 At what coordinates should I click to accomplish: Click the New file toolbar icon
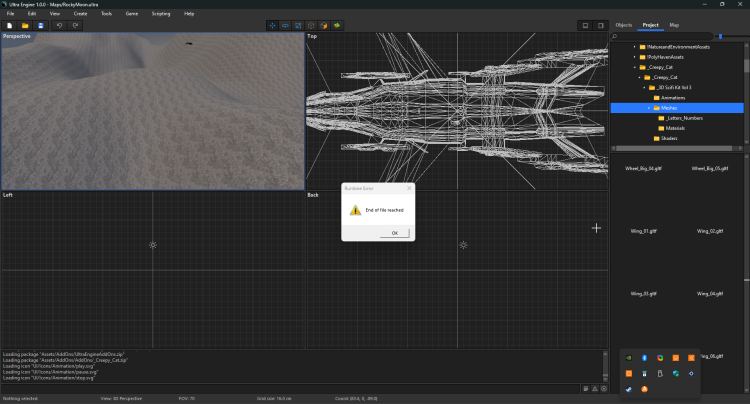tap(9, 25)
